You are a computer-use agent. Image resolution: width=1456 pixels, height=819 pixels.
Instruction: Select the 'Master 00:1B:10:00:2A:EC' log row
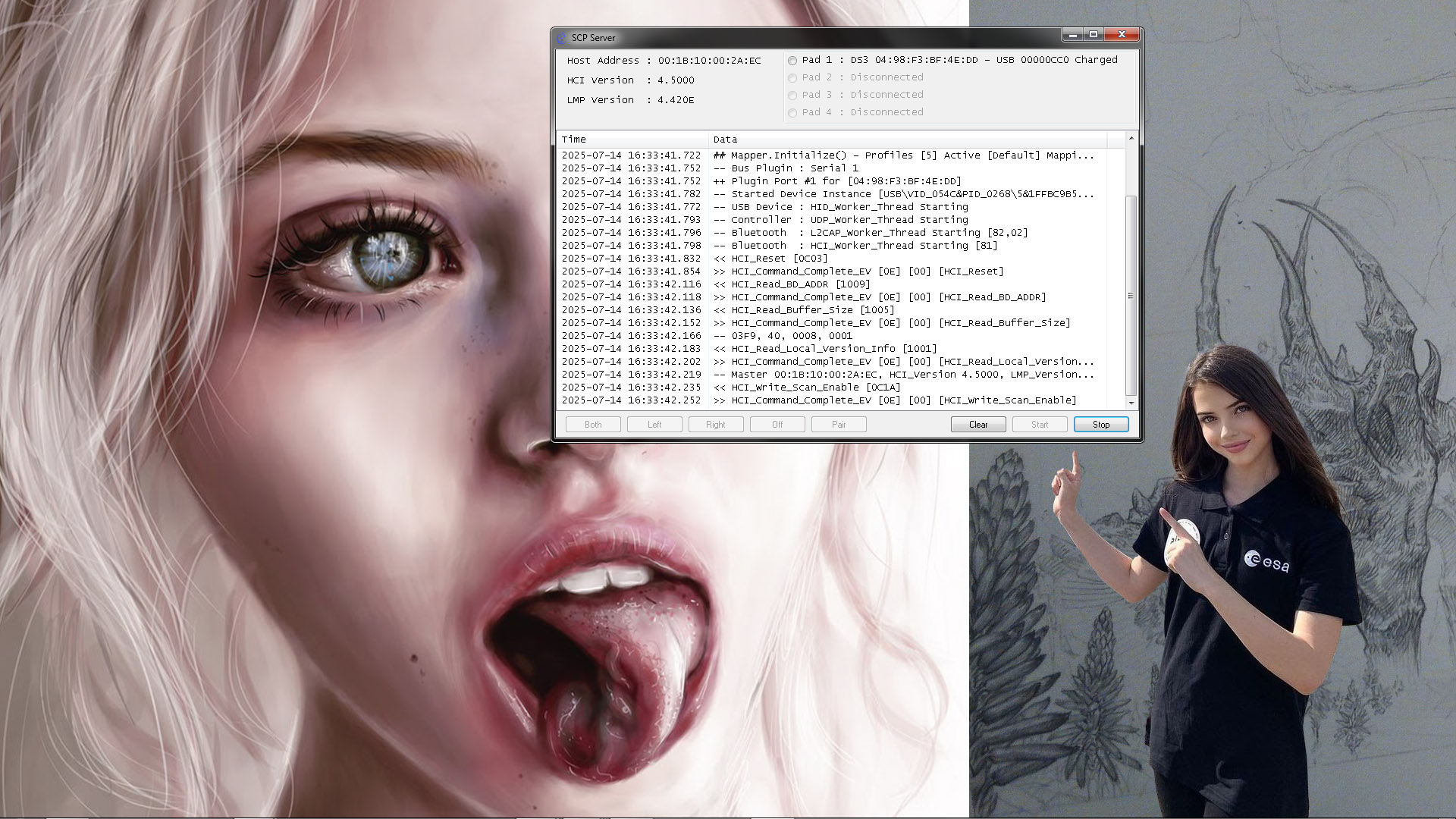pos(831,375)
